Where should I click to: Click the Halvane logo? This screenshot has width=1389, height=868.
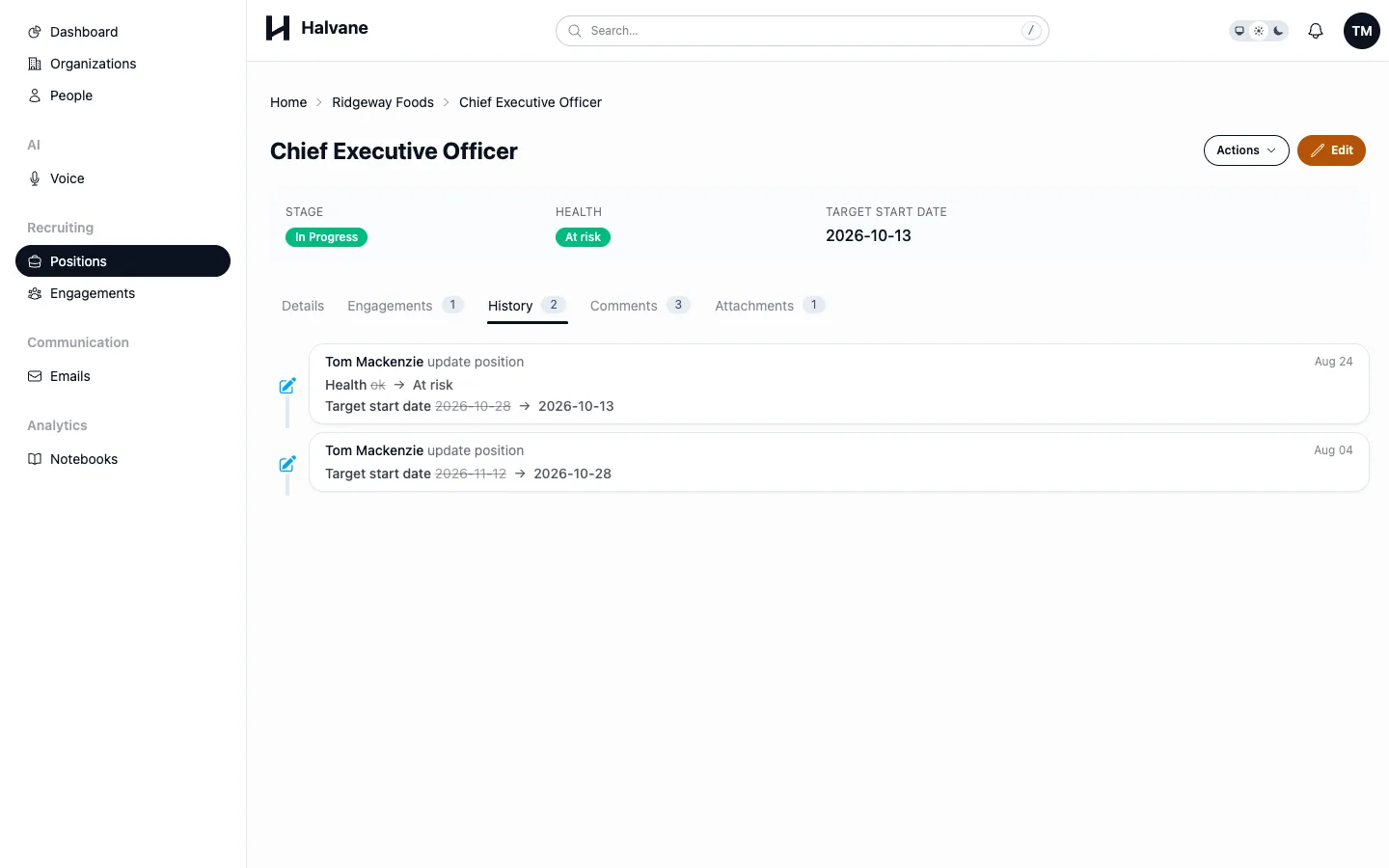(317, 28)
